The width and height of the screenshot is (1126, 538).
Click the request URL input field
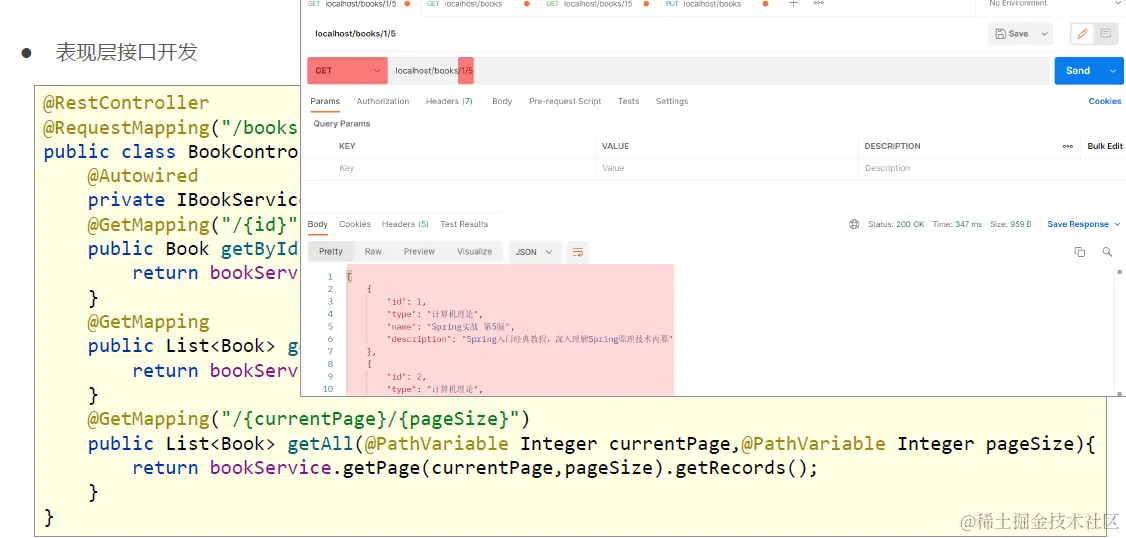(718, 70)
